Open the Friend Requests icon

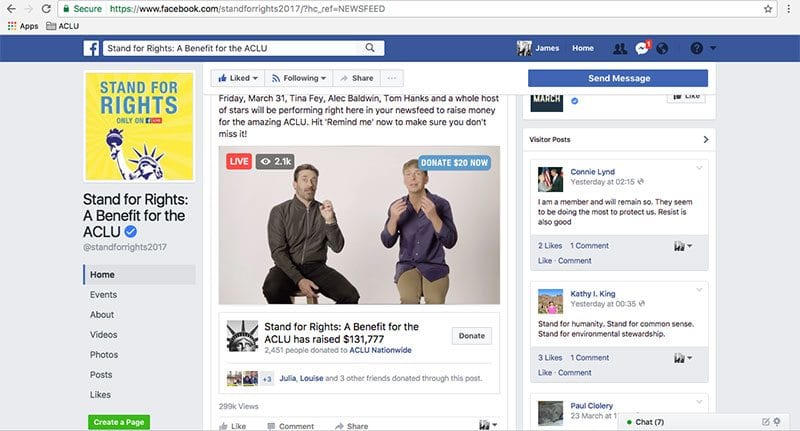[x=619, y=48]
